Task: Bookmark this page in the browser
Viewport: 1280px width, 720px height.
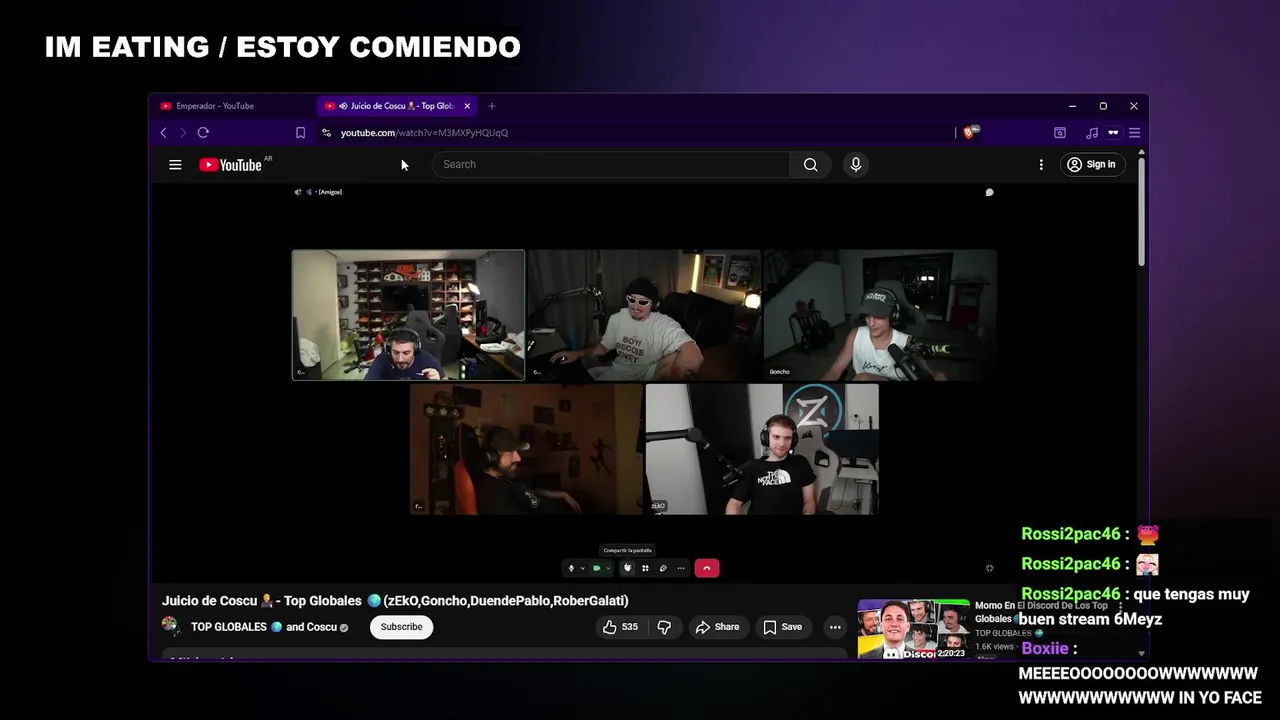Action: click(x=300, y=132)
